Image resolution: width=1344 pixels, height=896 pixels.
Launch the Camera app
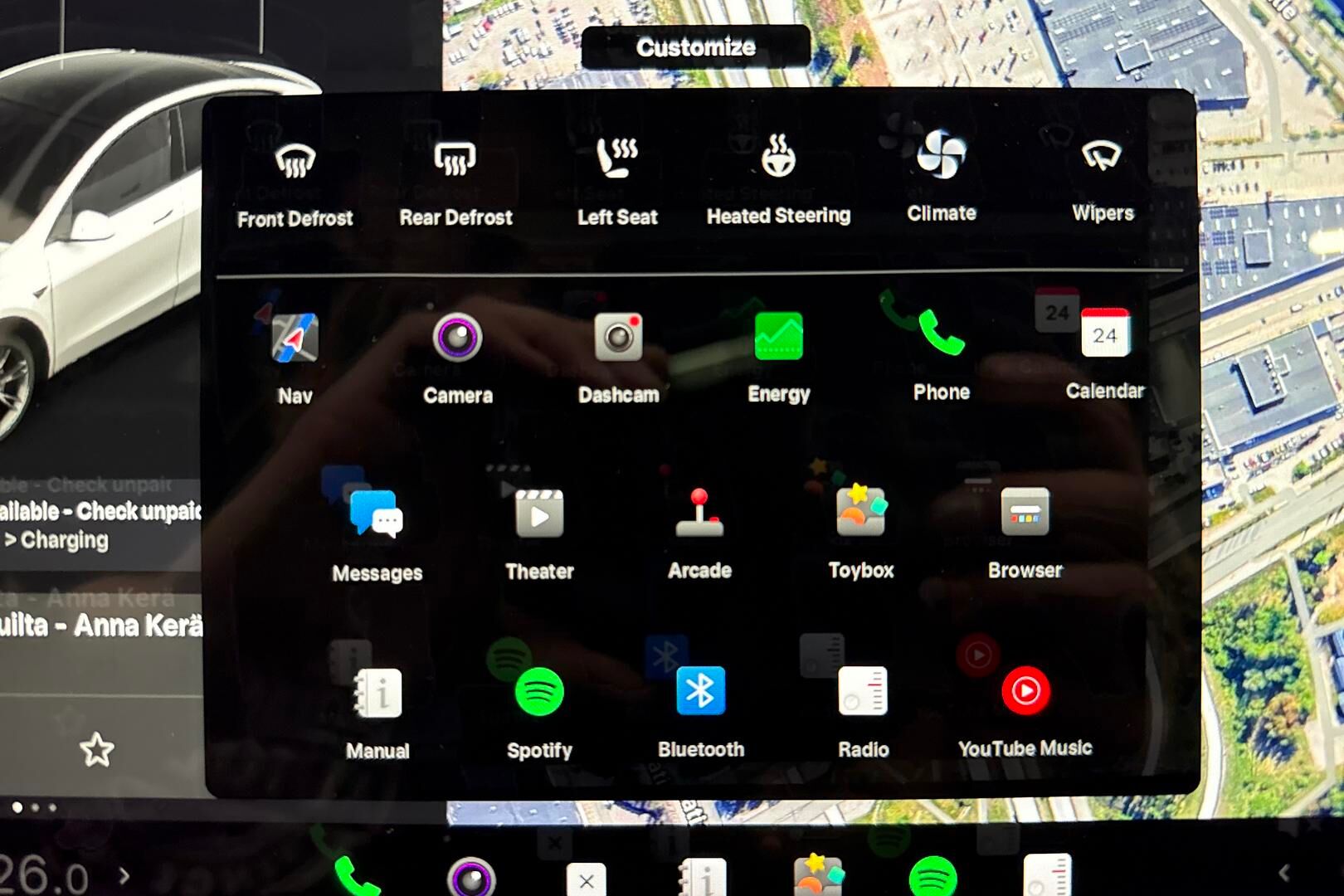pos(457,338)
